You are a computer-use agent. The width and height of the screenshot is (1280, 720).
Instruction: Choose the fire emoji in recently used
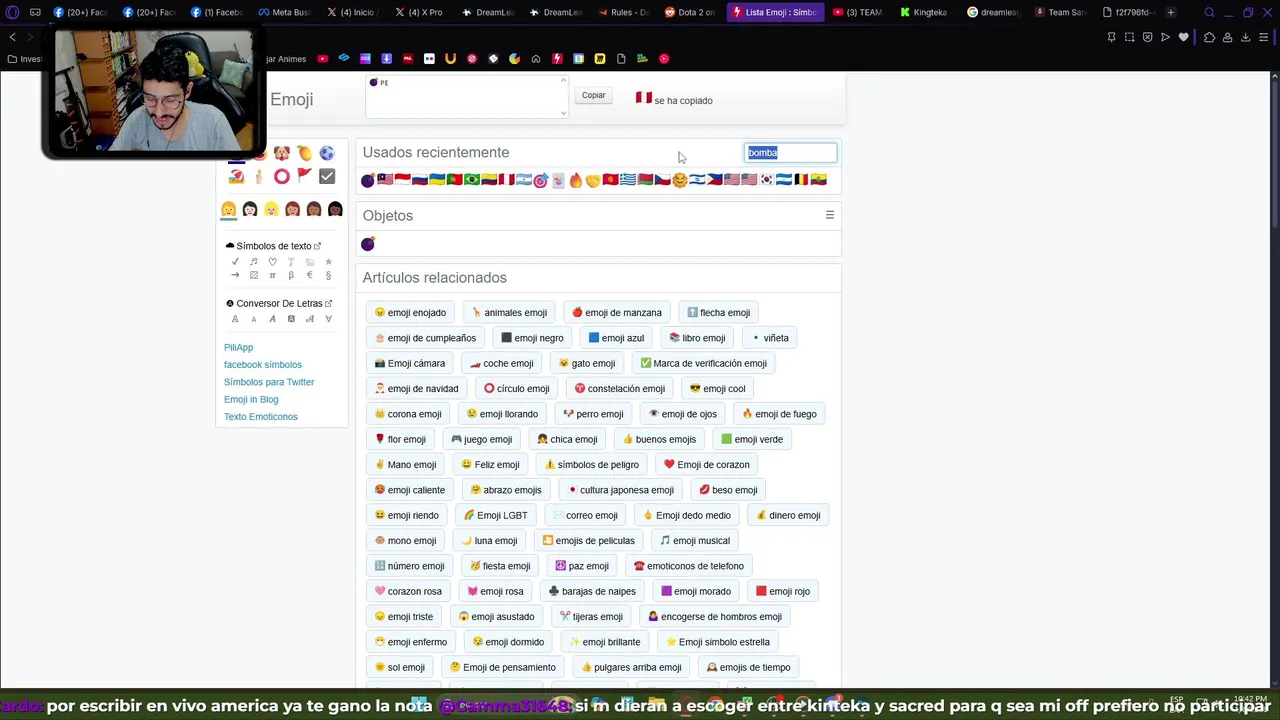[576, 180]
